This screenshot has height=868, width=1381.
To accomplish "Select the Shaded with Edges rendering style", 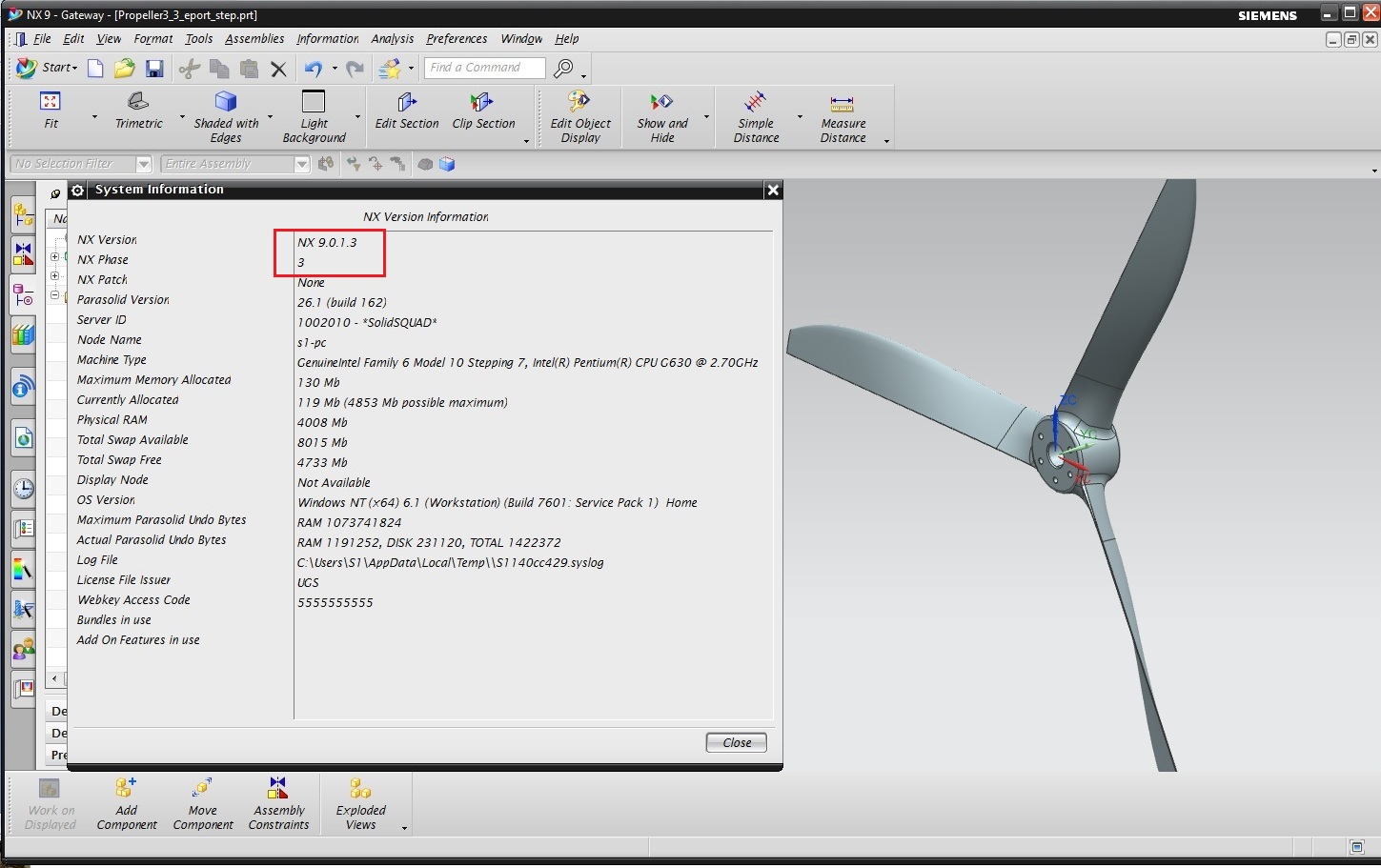I will point(226,116).
